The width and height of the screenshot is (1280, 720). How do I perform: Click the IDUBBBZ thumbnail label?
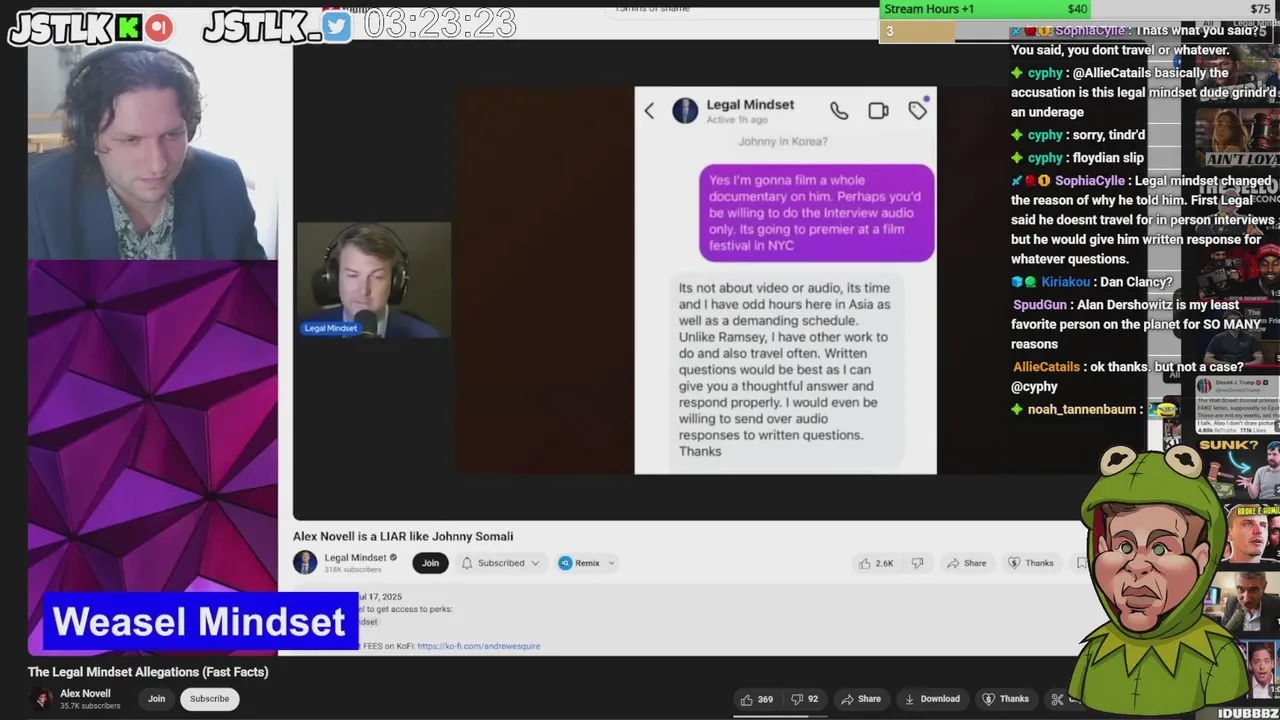click(1248, 713)
